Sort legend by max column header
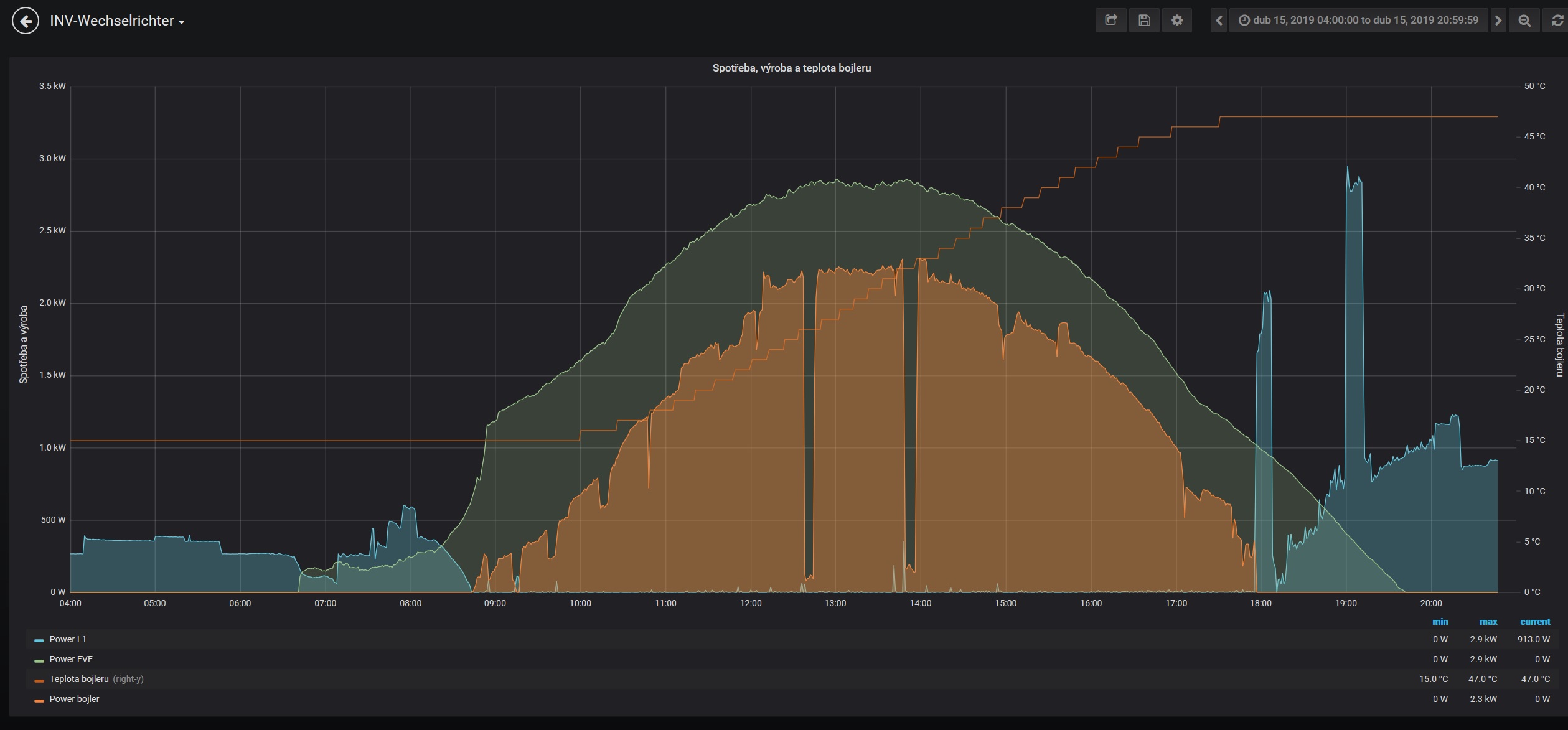This screenshot has height=730, width=1568. [x=1488, y=622]
